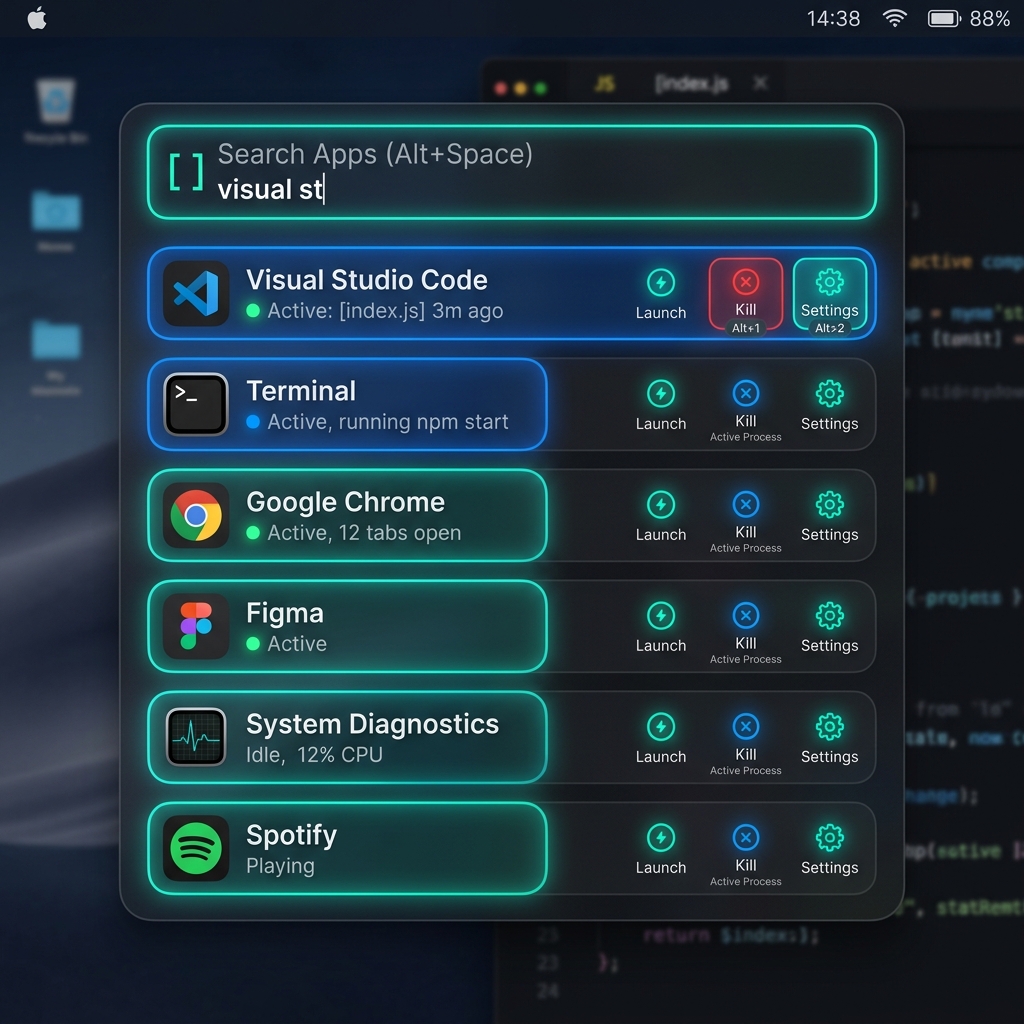Open Settings for Visual Studio Code
Image resolution: width=1024 pixels, height=1024 pixels.
tap(829, 294)
